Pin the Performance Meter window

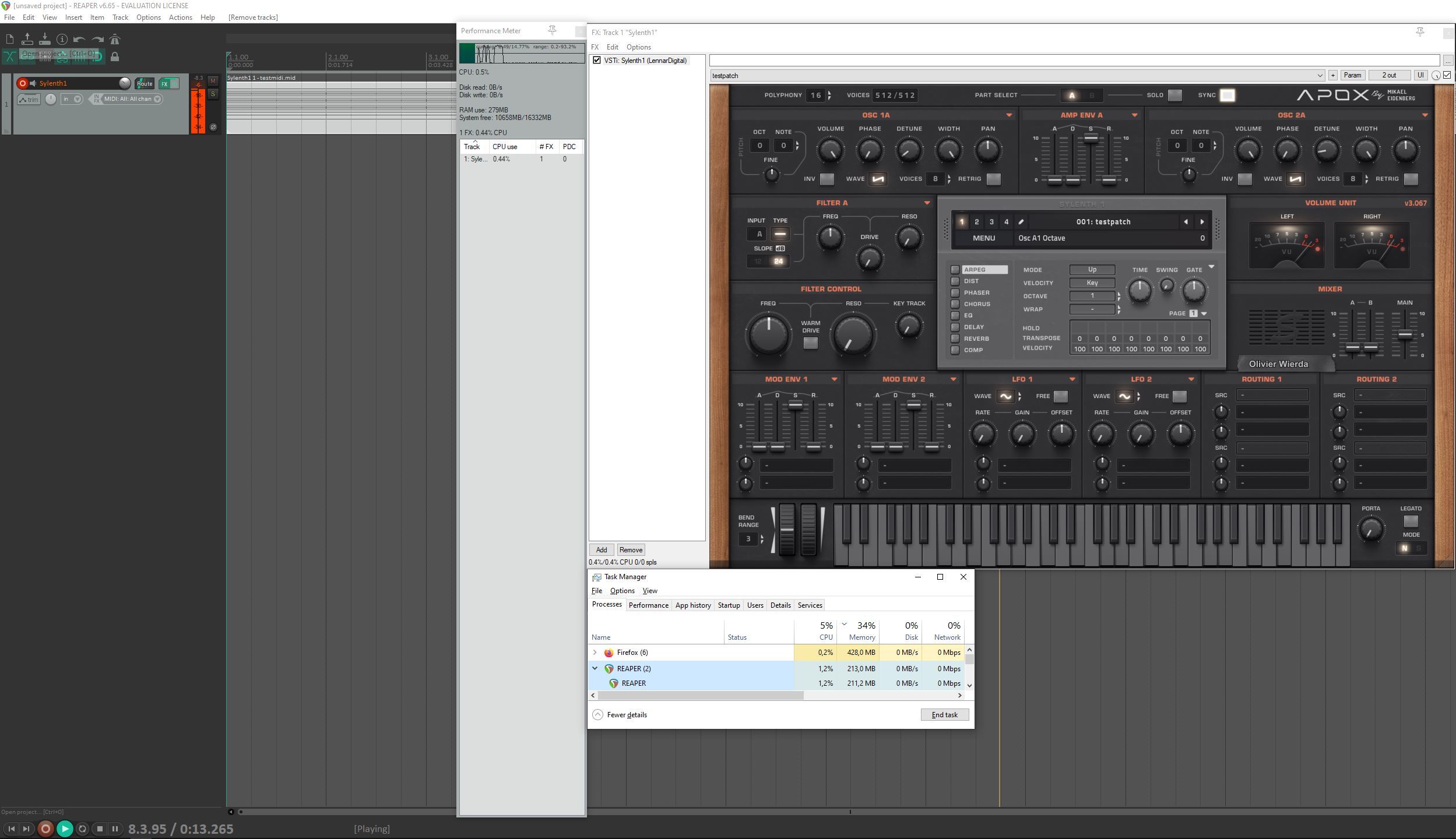pos(552,30)
